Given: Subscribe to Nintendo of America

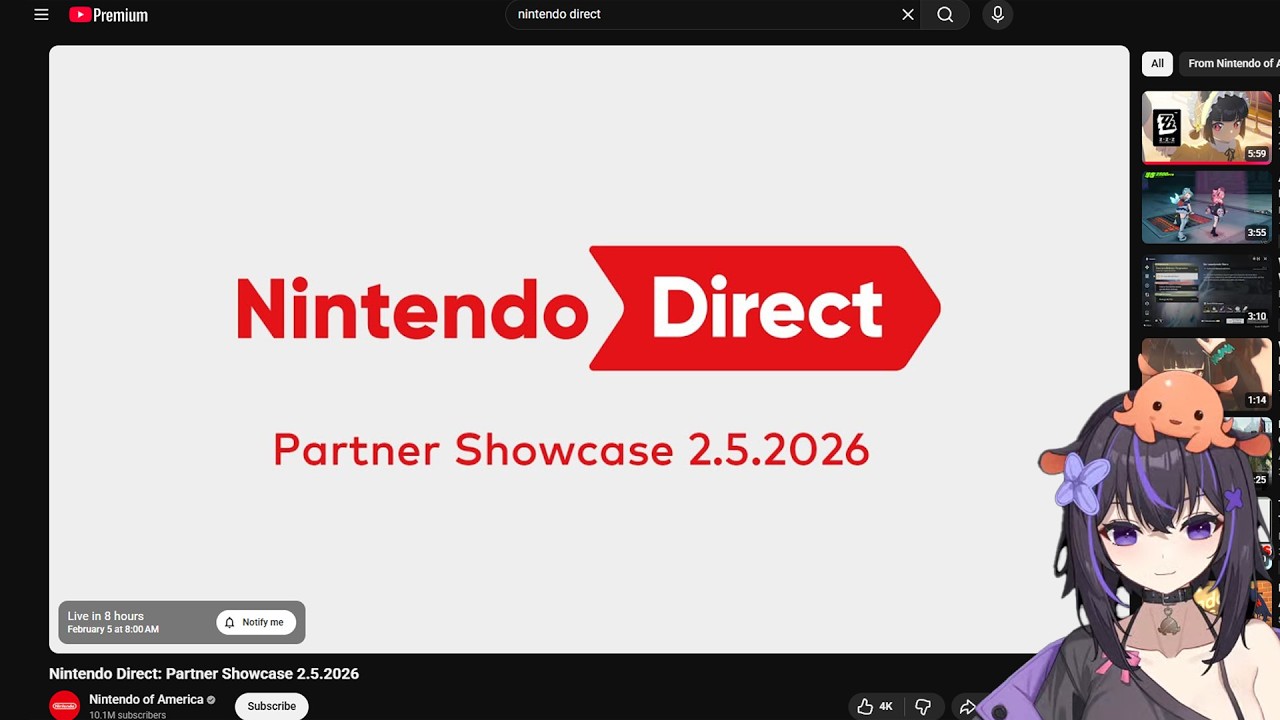Looking at the screenshot, I should point(272,706).
